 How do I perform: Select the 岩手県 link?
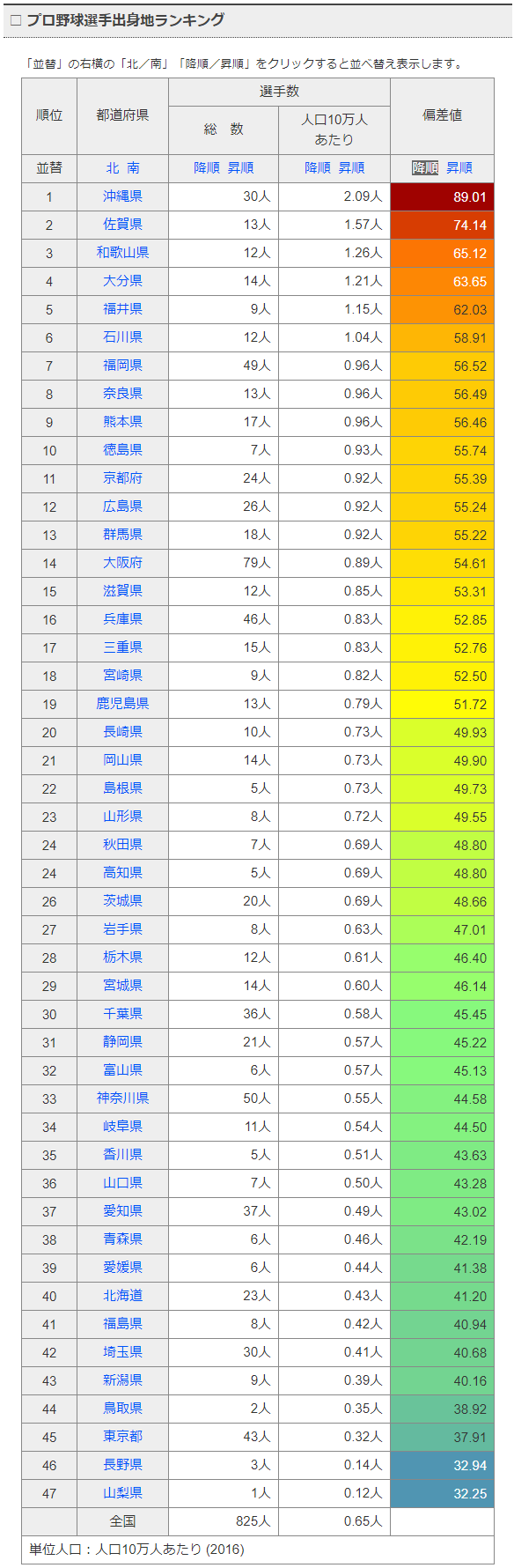click(122, 929)
